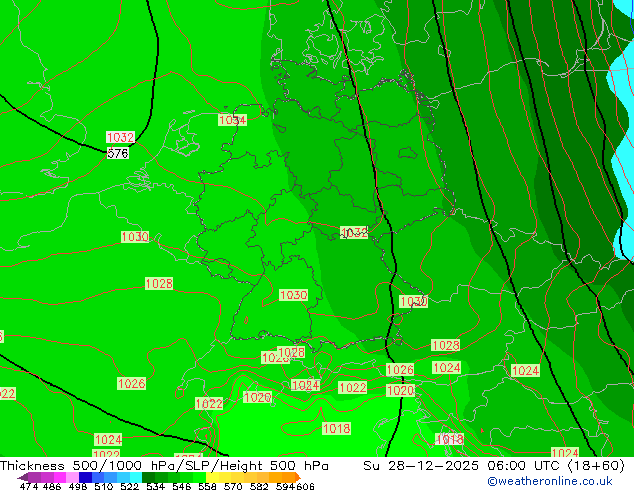Click the 474 legend value
This screenshot has height=490, width=634.
[x=29, y=486]
